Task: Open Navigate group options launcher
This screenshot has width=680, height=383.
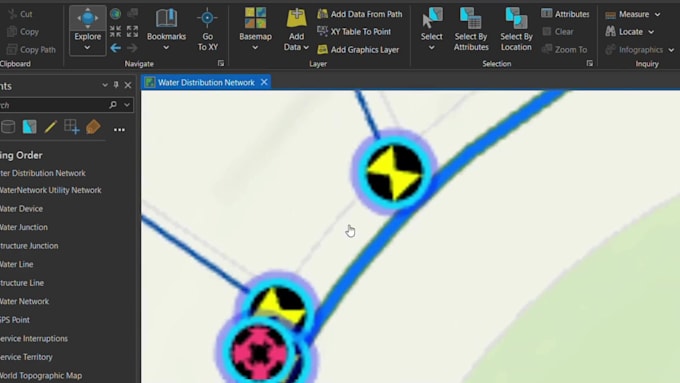Action: 221,63
